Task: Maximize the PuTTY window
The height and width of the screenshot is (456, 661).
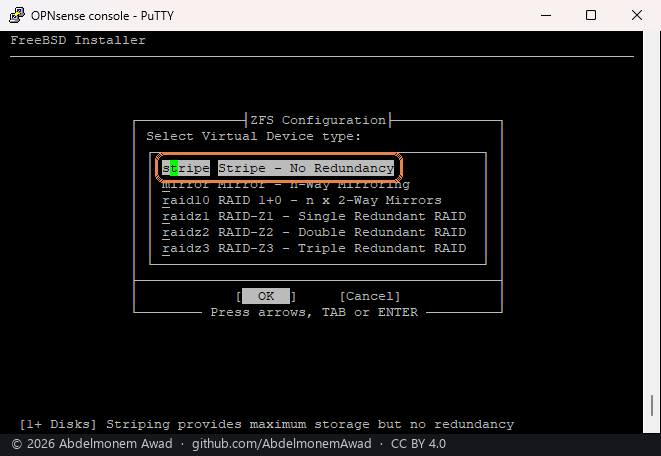Action: (591, 15)
